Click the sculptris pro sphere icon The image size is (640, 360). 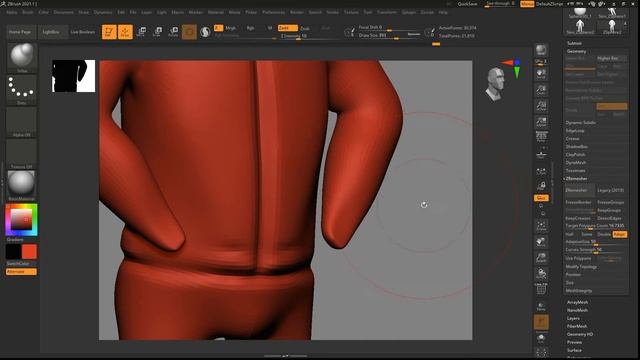[x=205, y=31]
